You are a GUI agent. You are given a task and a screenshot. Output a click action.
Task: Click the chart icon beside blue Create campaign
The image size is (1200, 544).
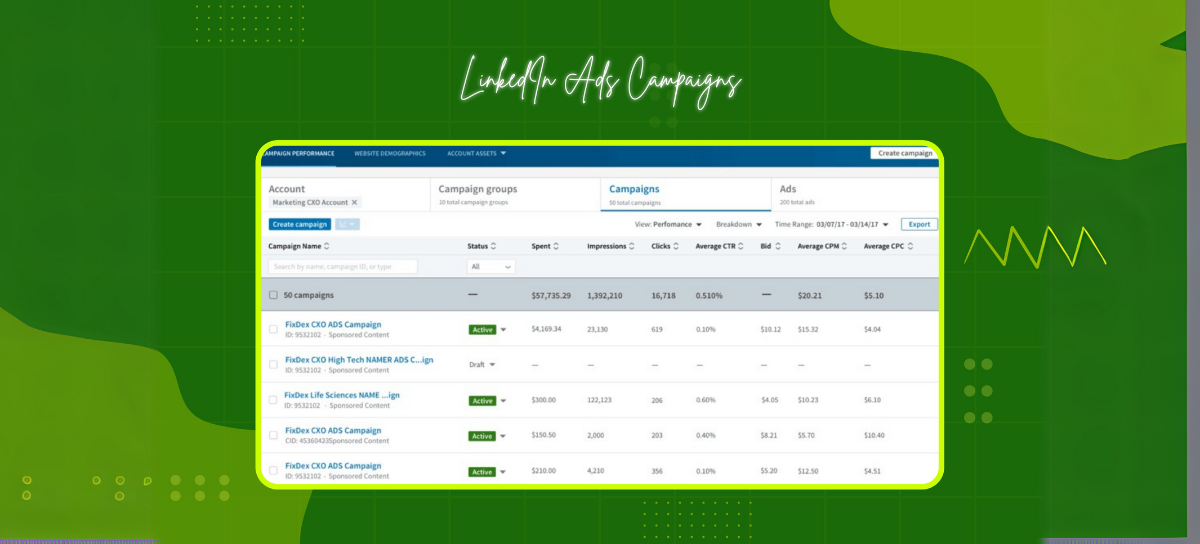click(x=347, y=225)
